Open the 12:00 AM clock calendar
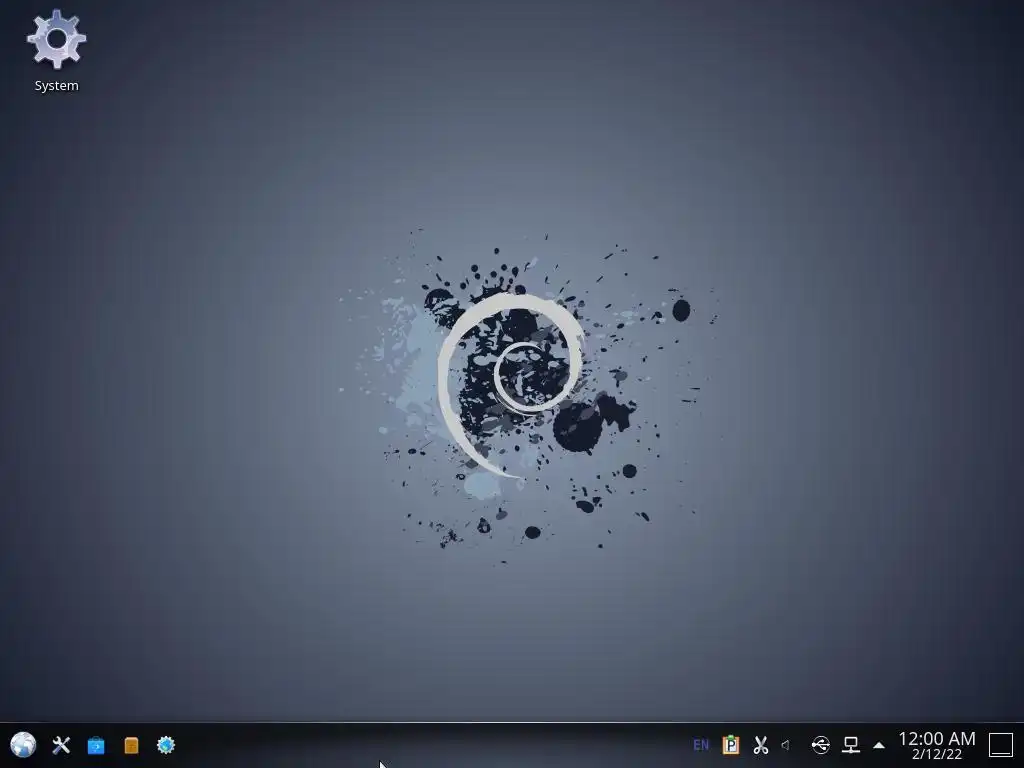Image resolution: width=1024 pixels, height=768 pixels. coord(936,745)
